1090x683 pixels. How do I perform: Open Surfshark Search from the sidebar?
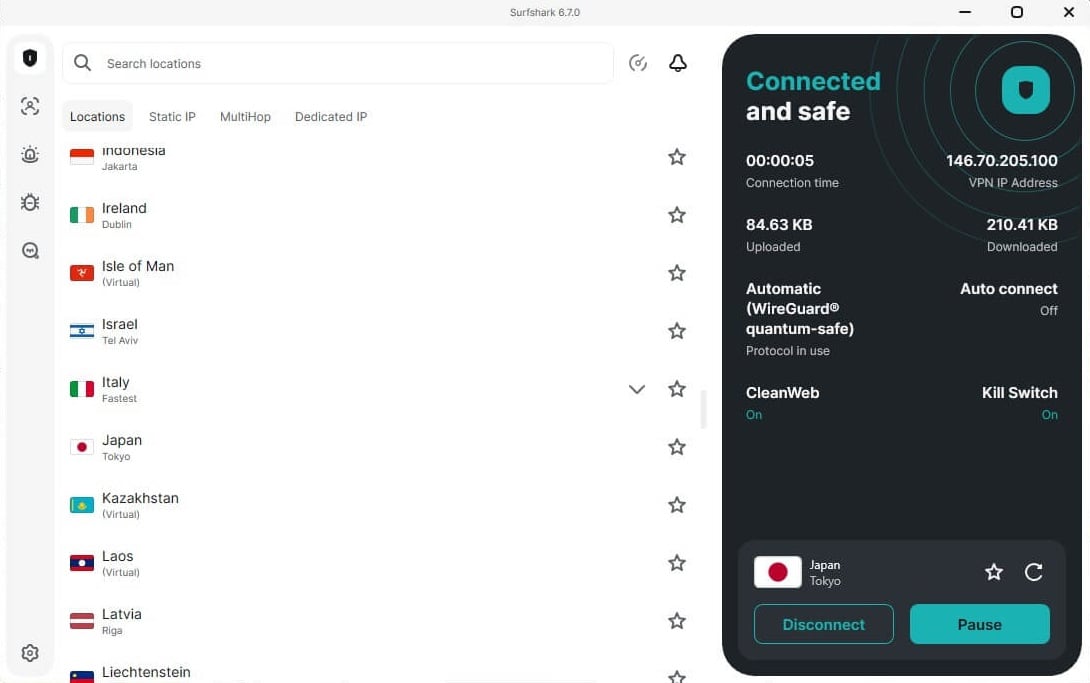[30, 250]
